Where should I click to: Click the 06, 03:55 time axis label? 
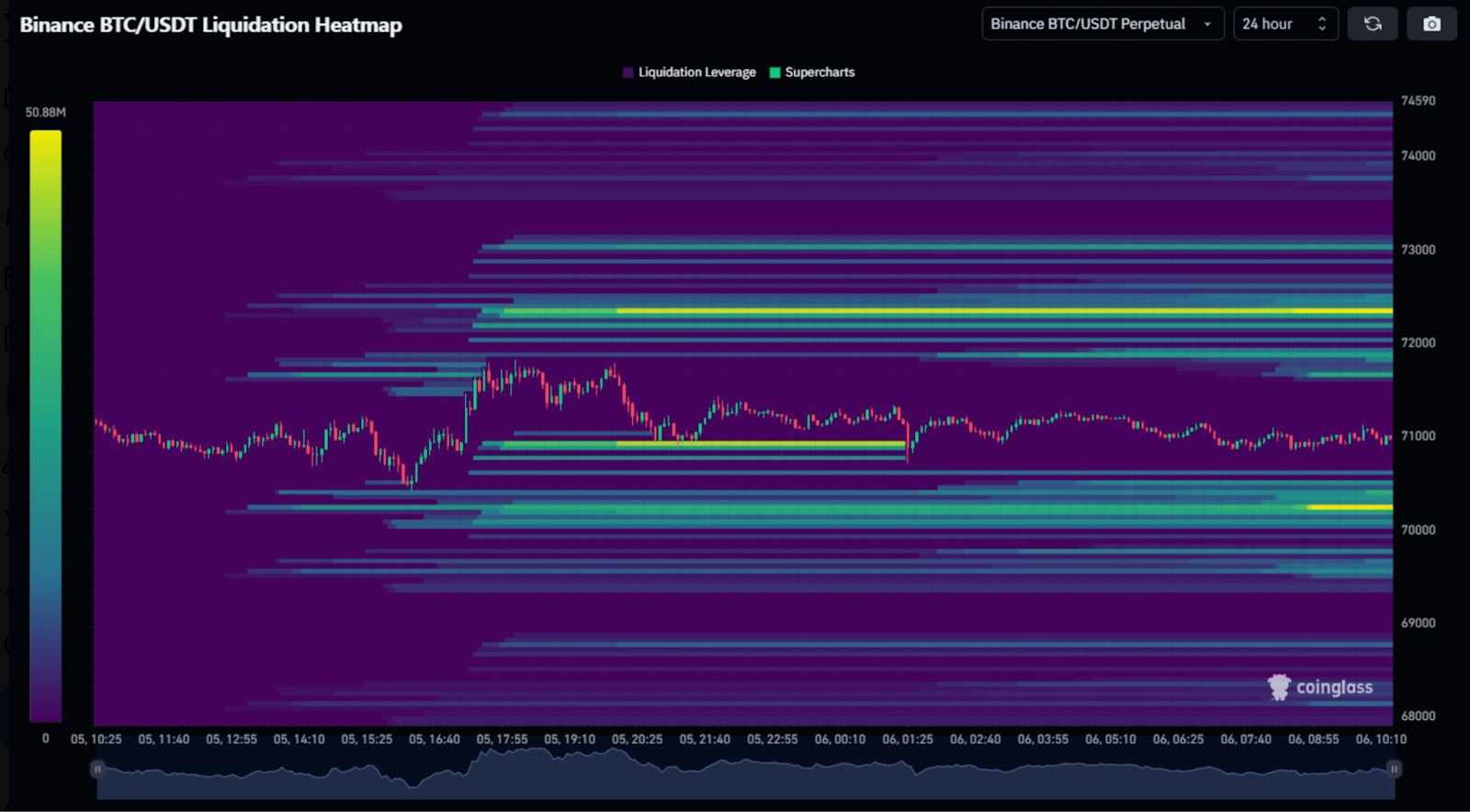point(1043,739)
